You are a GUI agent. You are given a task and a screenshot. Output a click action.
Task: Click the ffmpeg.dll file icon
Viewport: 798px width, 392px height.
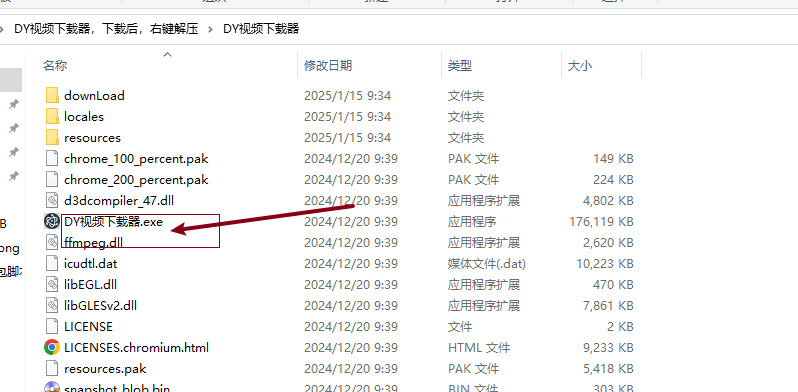point(52,242)
